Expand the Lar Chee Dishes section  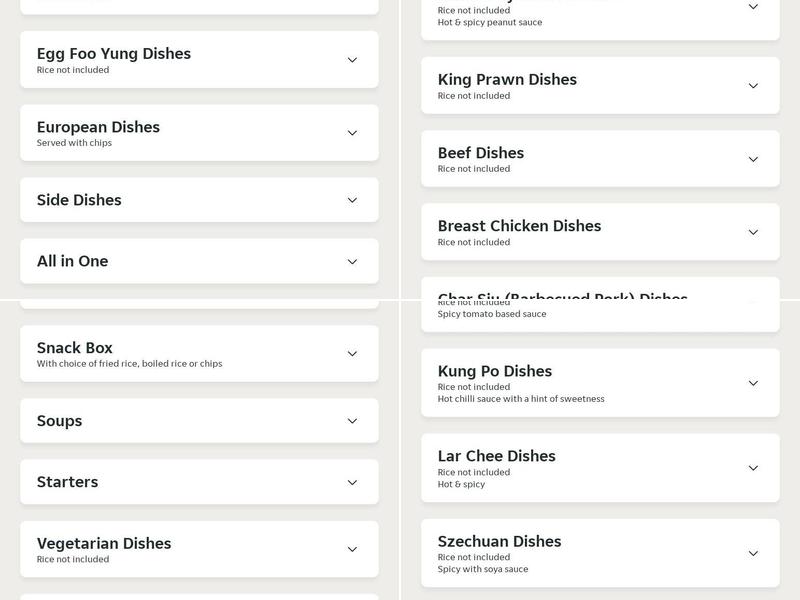[x=598, y=465]
